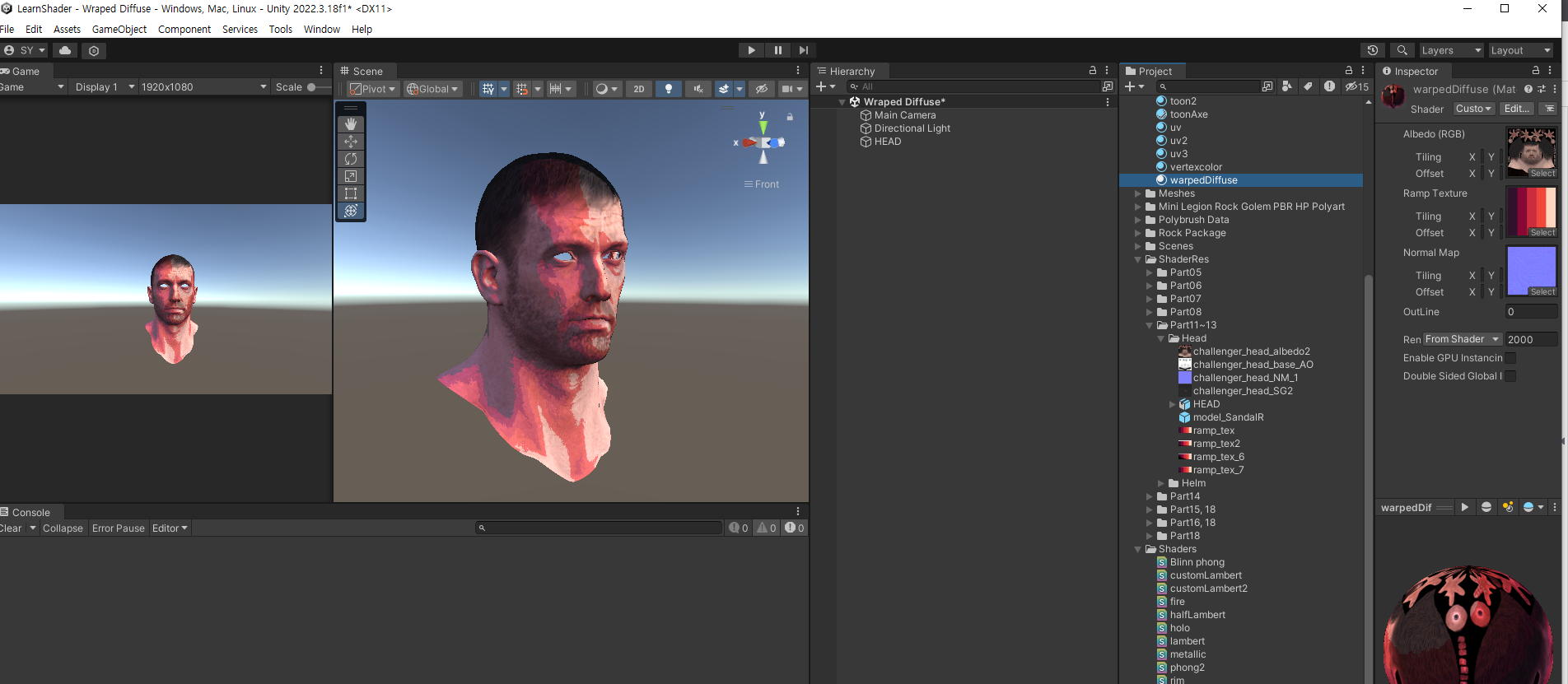Open the Window menu
The width and height of the screenshot is (1568, 684).
click(x=322, y=29)
